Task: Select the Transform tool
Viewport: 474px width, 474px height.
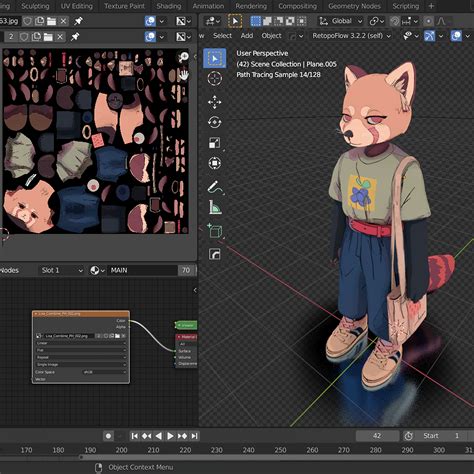Action: click(215, 163)
